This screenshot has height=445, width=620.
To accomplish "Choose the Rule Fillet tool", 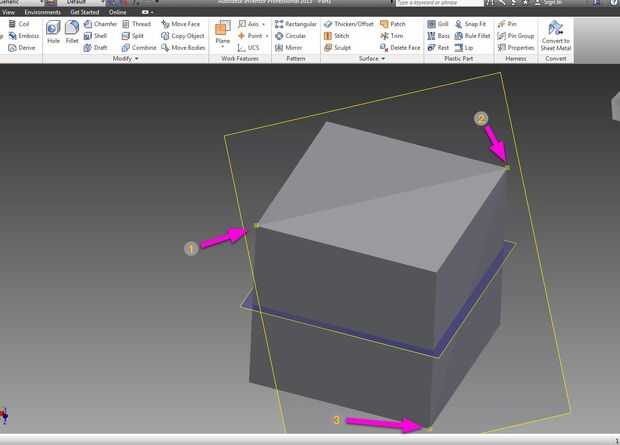I will point(473,36).
